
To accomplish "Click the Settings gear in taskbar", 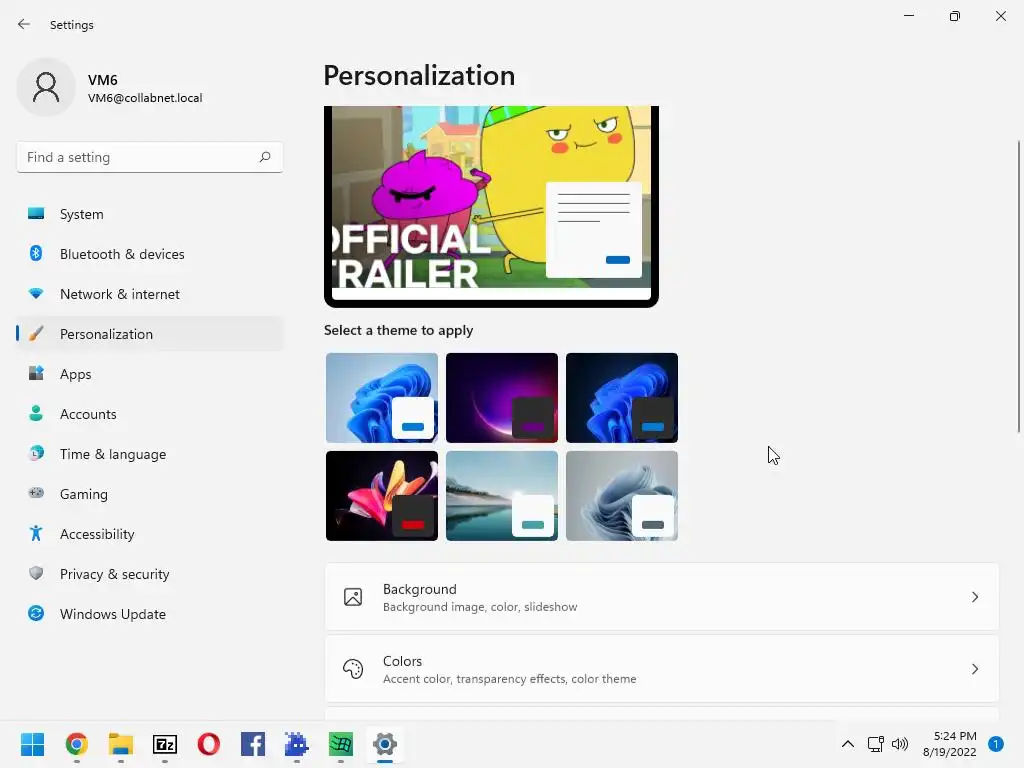I will pos(385,744).
